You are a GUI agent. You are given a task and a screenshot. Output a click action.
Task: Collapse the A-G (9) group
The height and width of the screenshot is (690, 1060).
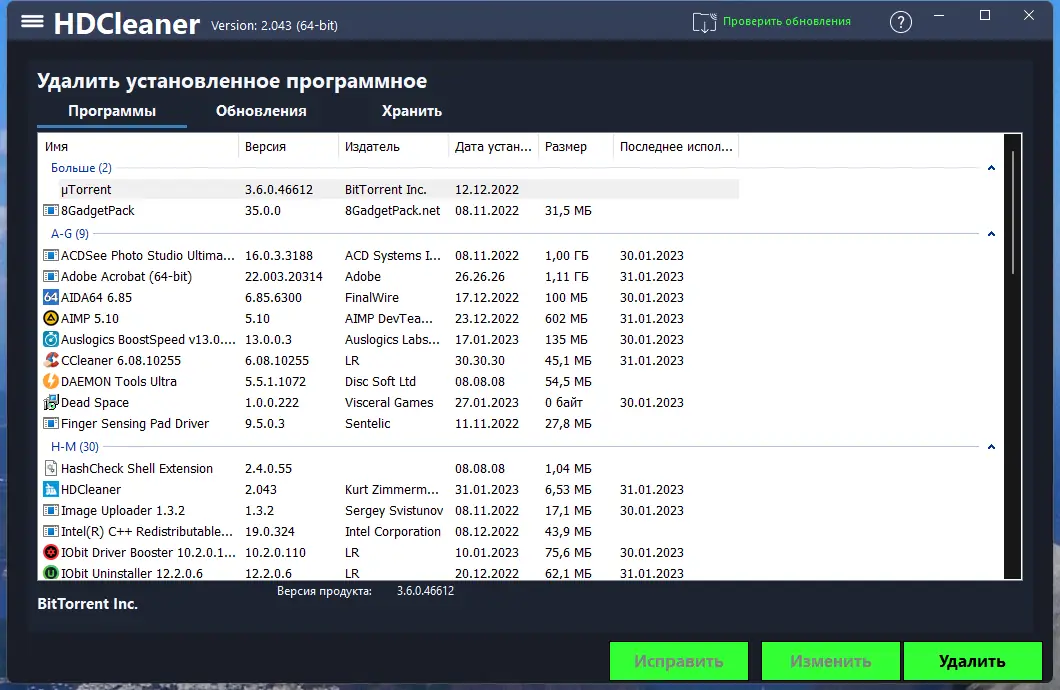991,234
